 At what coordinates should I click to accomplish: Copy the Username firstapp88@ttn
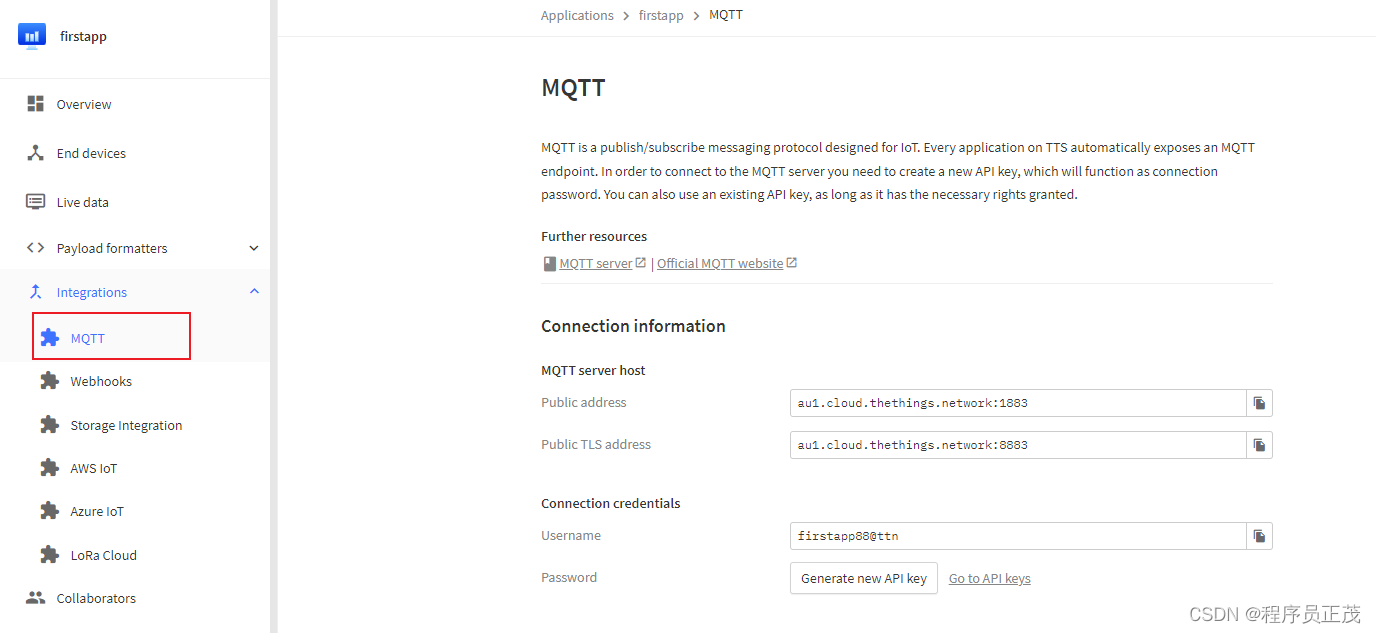pyautogui.click(x=1259, y=536)
